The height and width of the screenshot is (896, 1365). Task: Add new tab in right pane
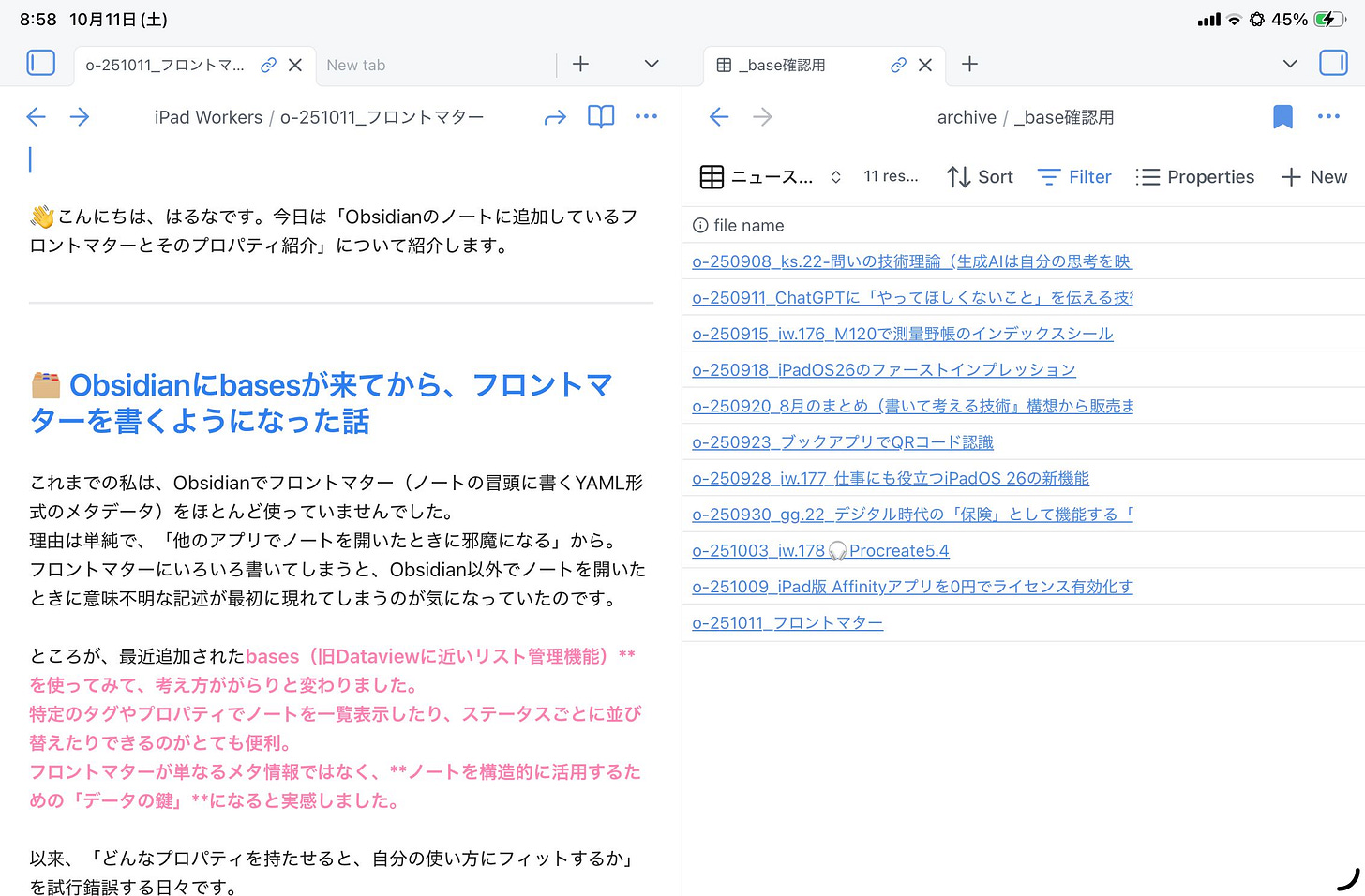coord(970,64)
